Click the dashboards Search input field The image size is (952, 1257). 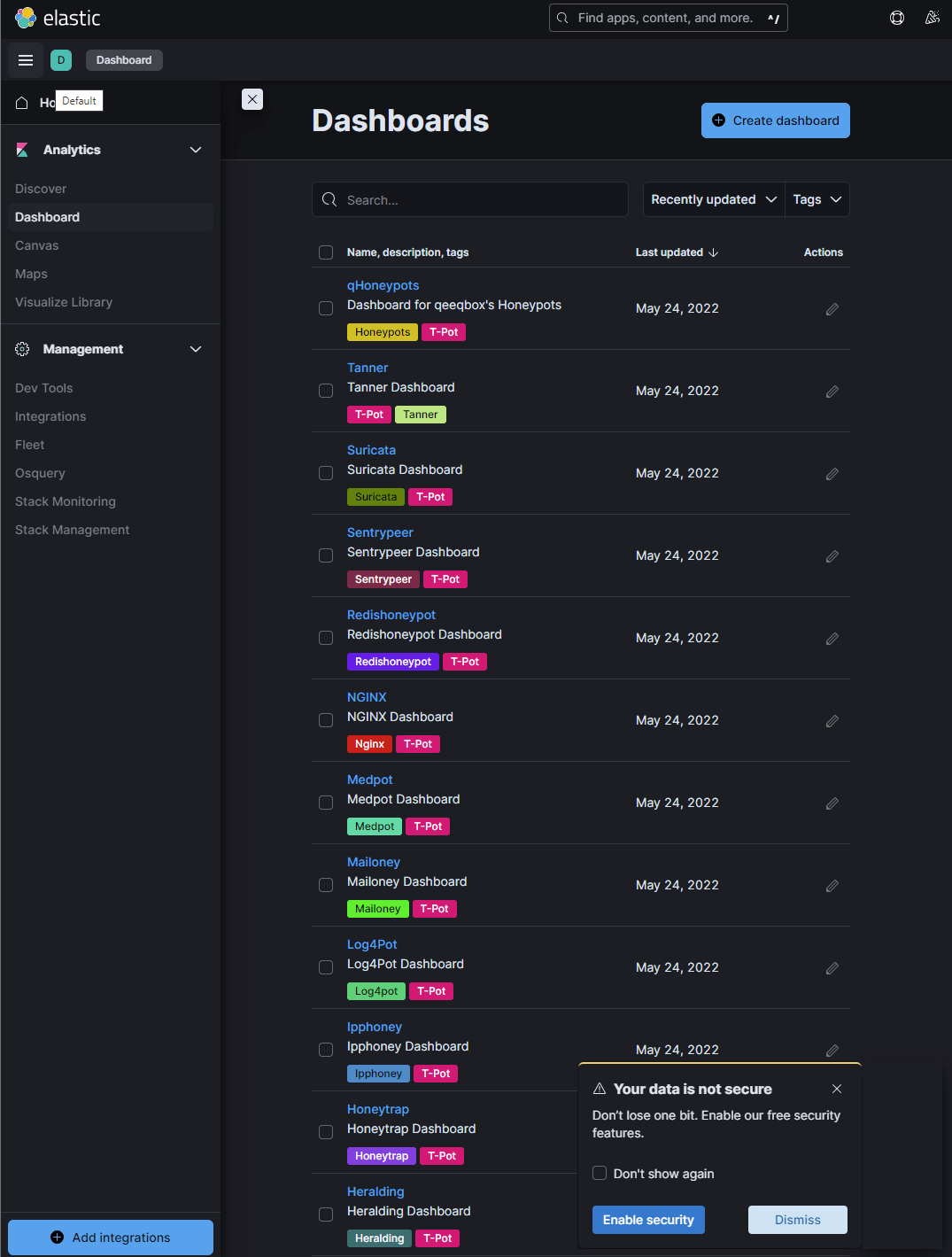(478, 200)
